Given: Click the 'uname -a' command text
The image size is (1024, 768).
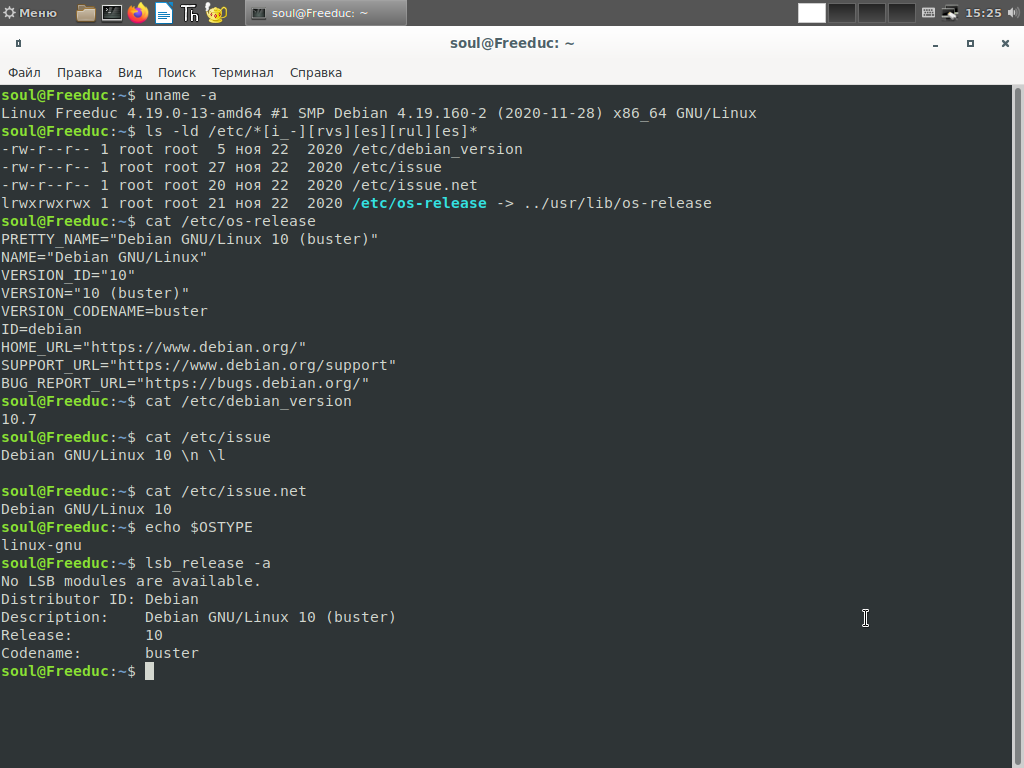Looking at the screenshot, I should pyautogui.click(x=181, y=95).
